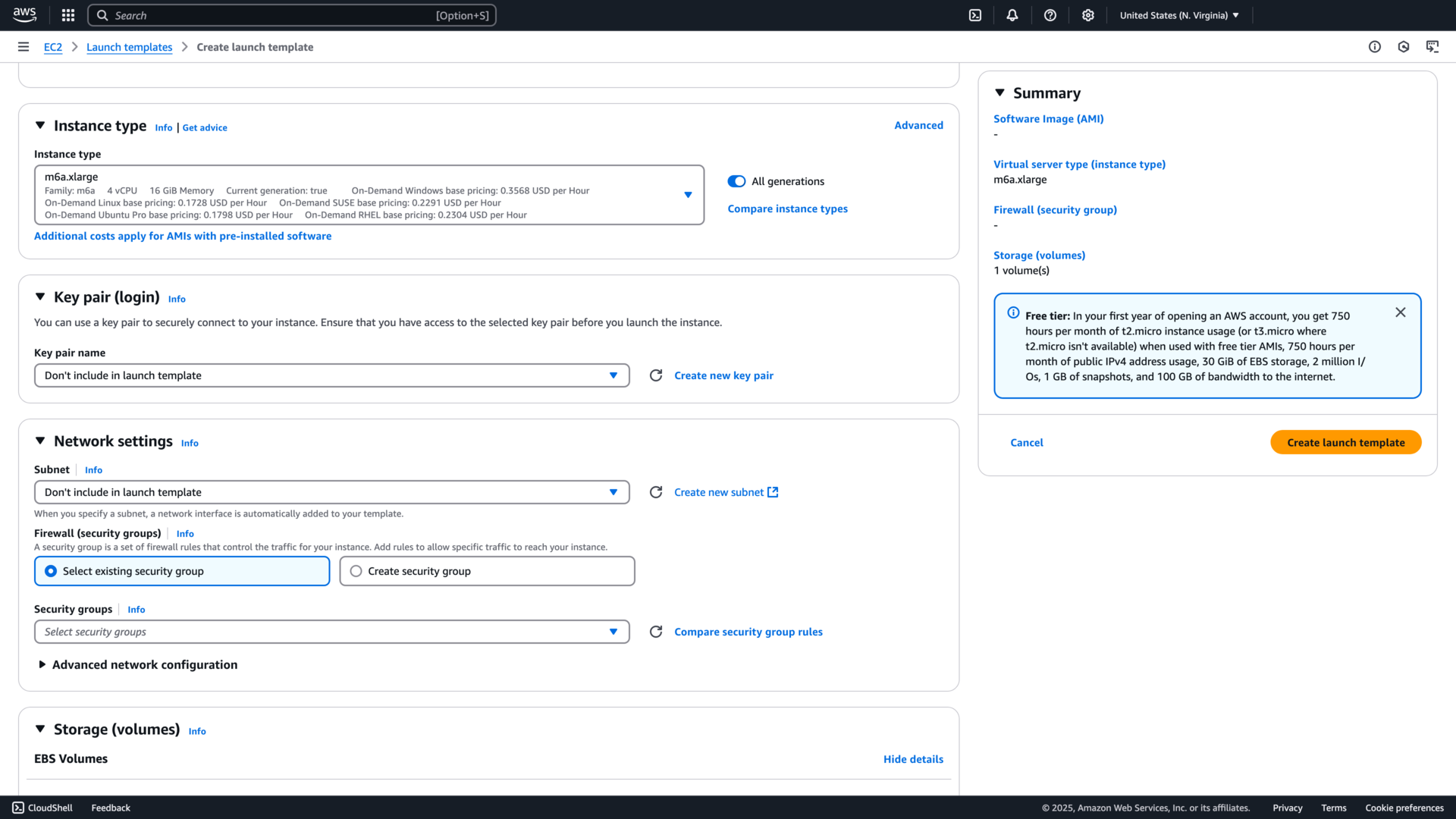
Task: Click the info icon in the Free tier box
Action: pos(1013,312)
